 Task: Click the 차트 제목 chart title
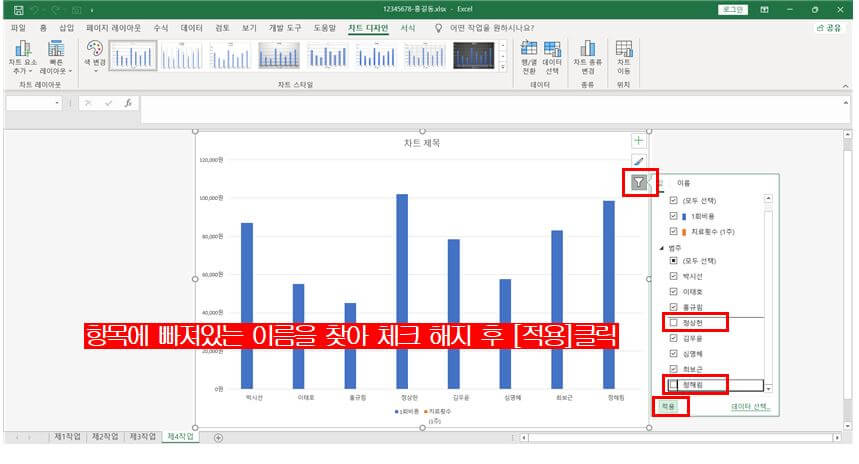422,143
